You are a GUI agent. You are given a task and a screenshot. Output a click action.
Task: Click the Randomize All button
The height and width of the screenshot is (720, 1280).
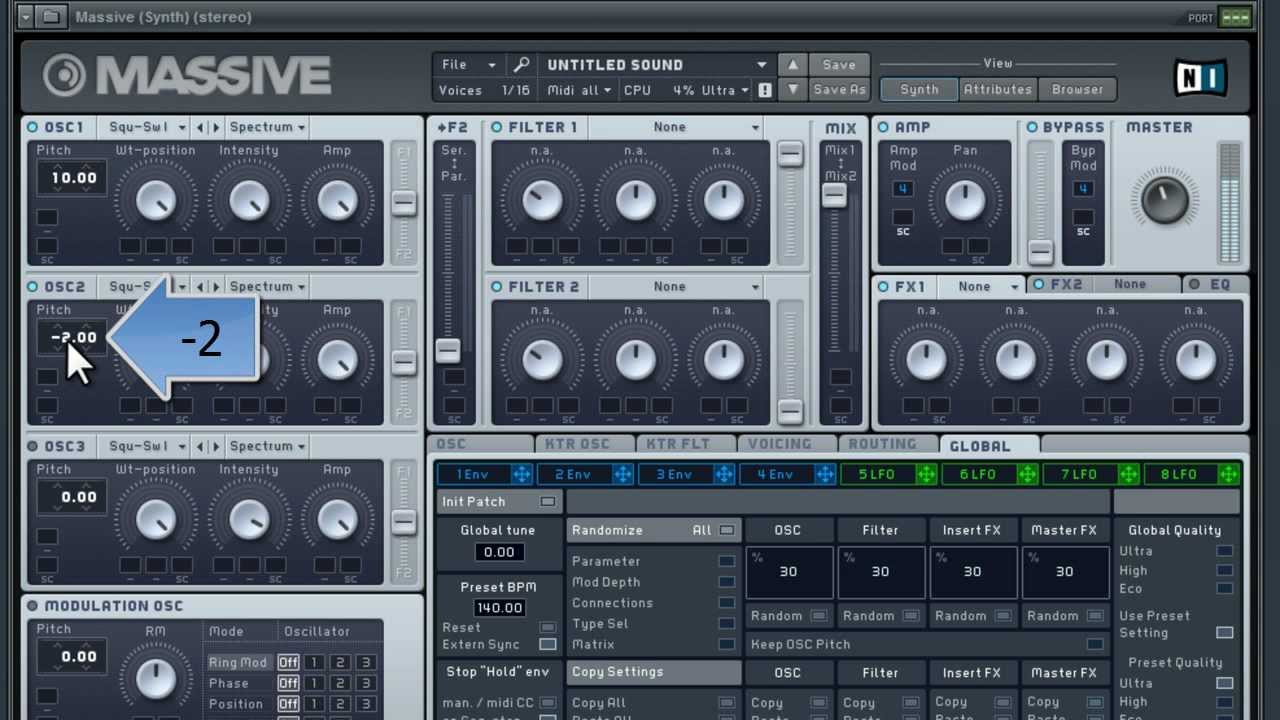654,530
